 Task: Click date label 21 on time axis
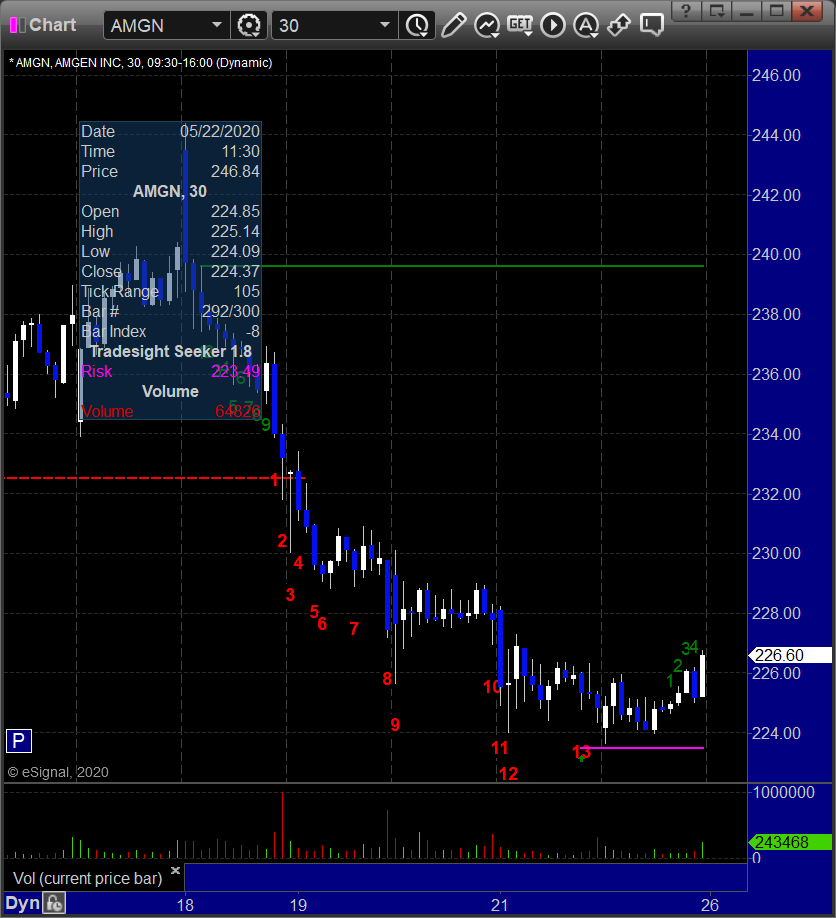[499, 905]
